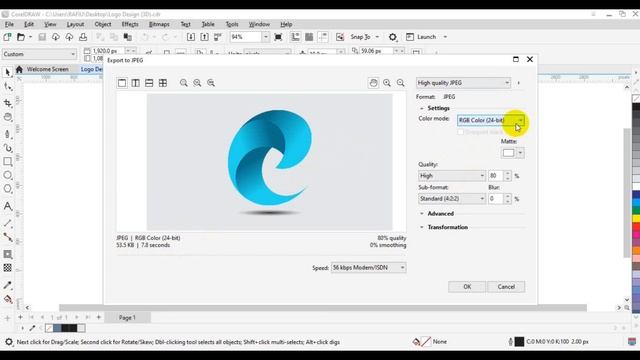Pick yellow swatch in color palette
The width and height of the screenshot is (640, 360).
coord(636,219)
